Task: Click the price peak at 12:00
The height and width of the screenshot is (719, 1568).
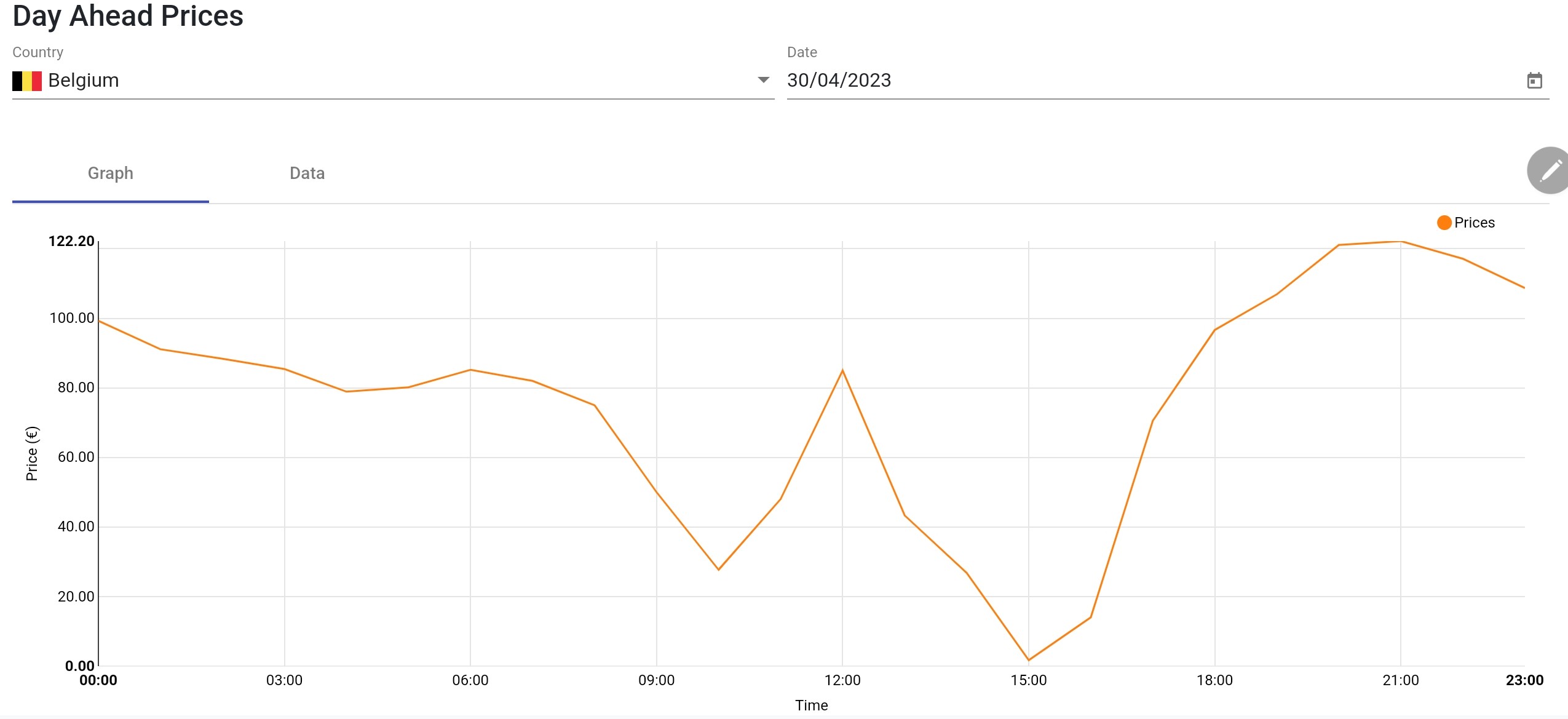Action: pyautogui.click(x=842, y=370)
